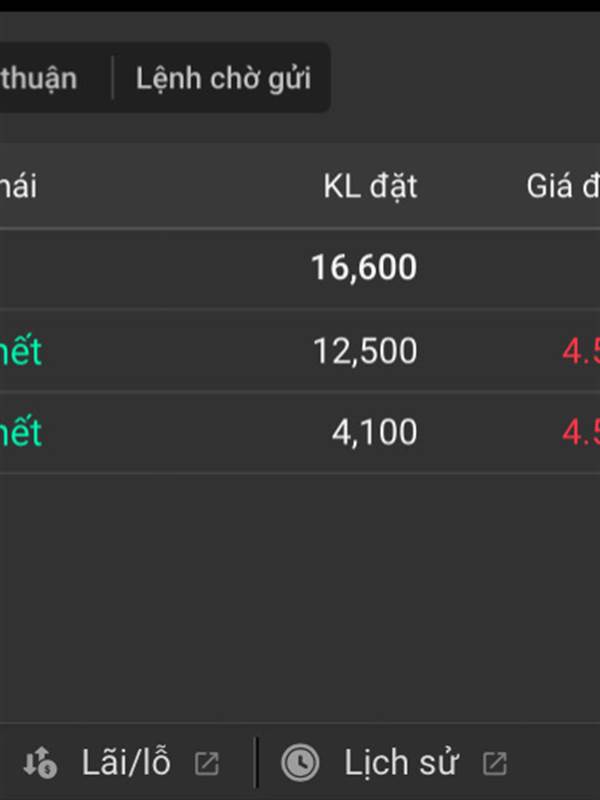The height and width of the screenshot is (800, 600).
Task: Select the 16,600 total quantity cell
Action: [363, 268]
